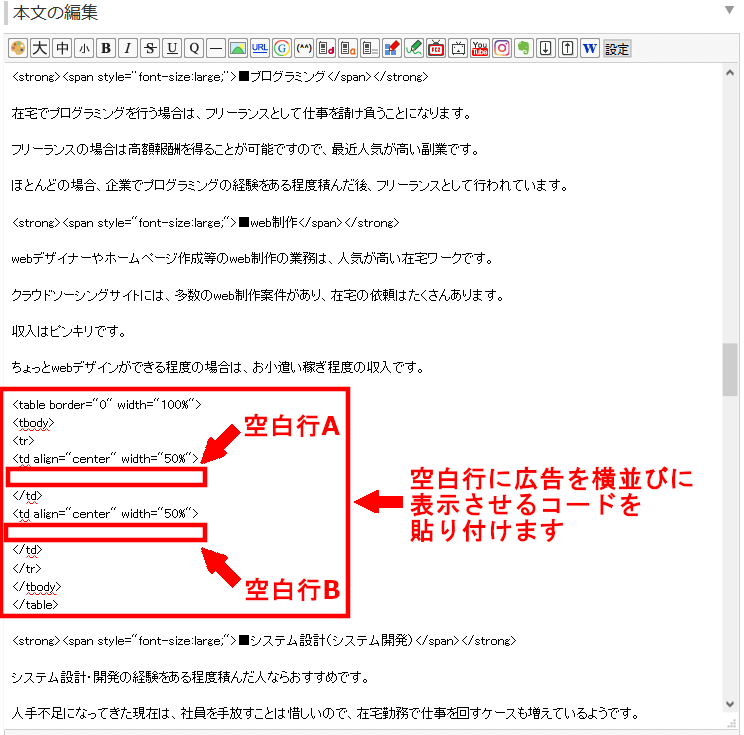Click the editor scrollbar down arrow

coord(730,705)
